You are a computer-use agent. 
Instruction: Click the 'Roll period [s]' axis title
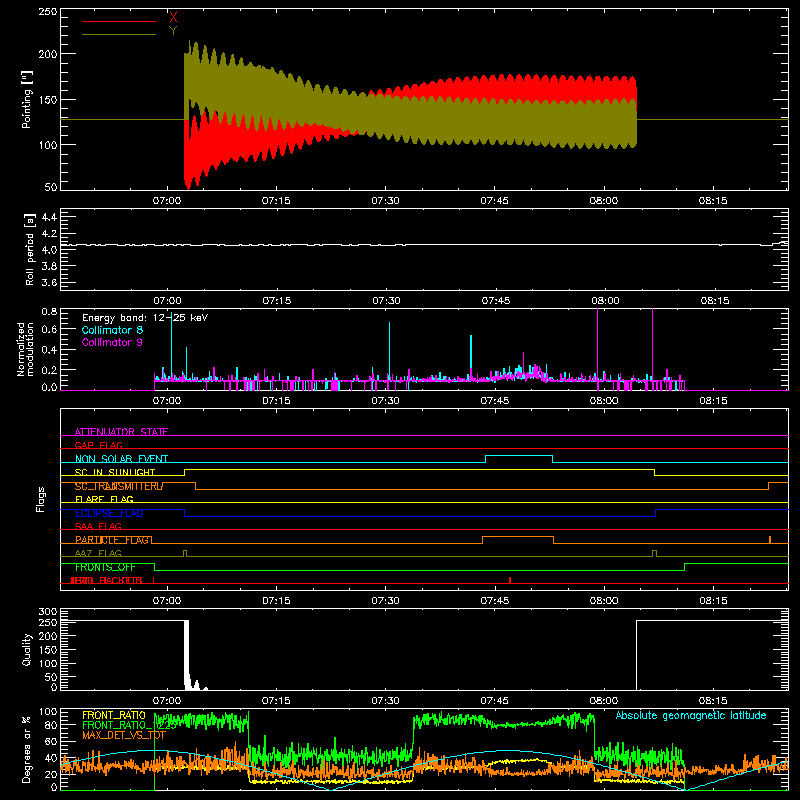[30, 249]
